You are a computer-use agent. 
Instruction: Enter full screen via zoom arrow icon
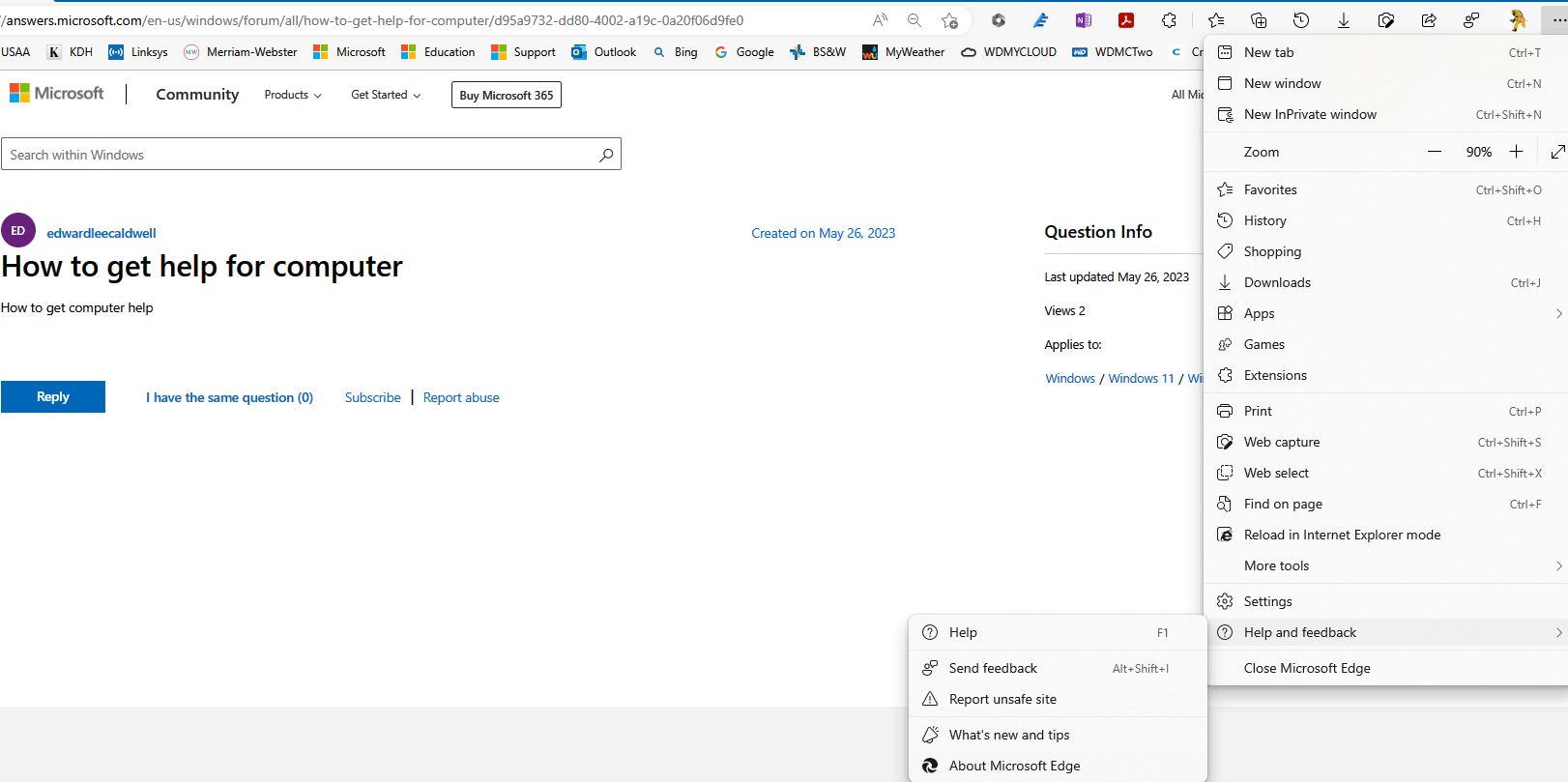pyautogui.click(x=1557, y=152)
